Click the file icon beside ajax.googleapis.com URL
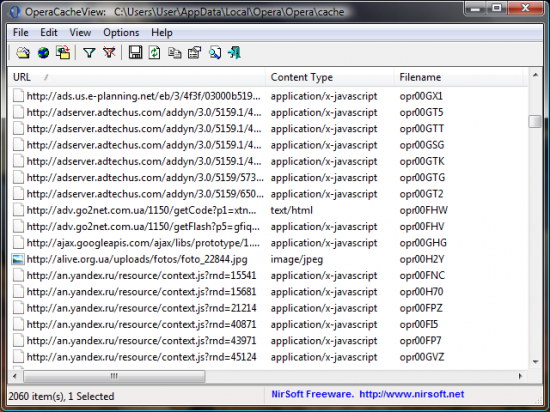This screenshot has height=412, width=550. (18, 243)
